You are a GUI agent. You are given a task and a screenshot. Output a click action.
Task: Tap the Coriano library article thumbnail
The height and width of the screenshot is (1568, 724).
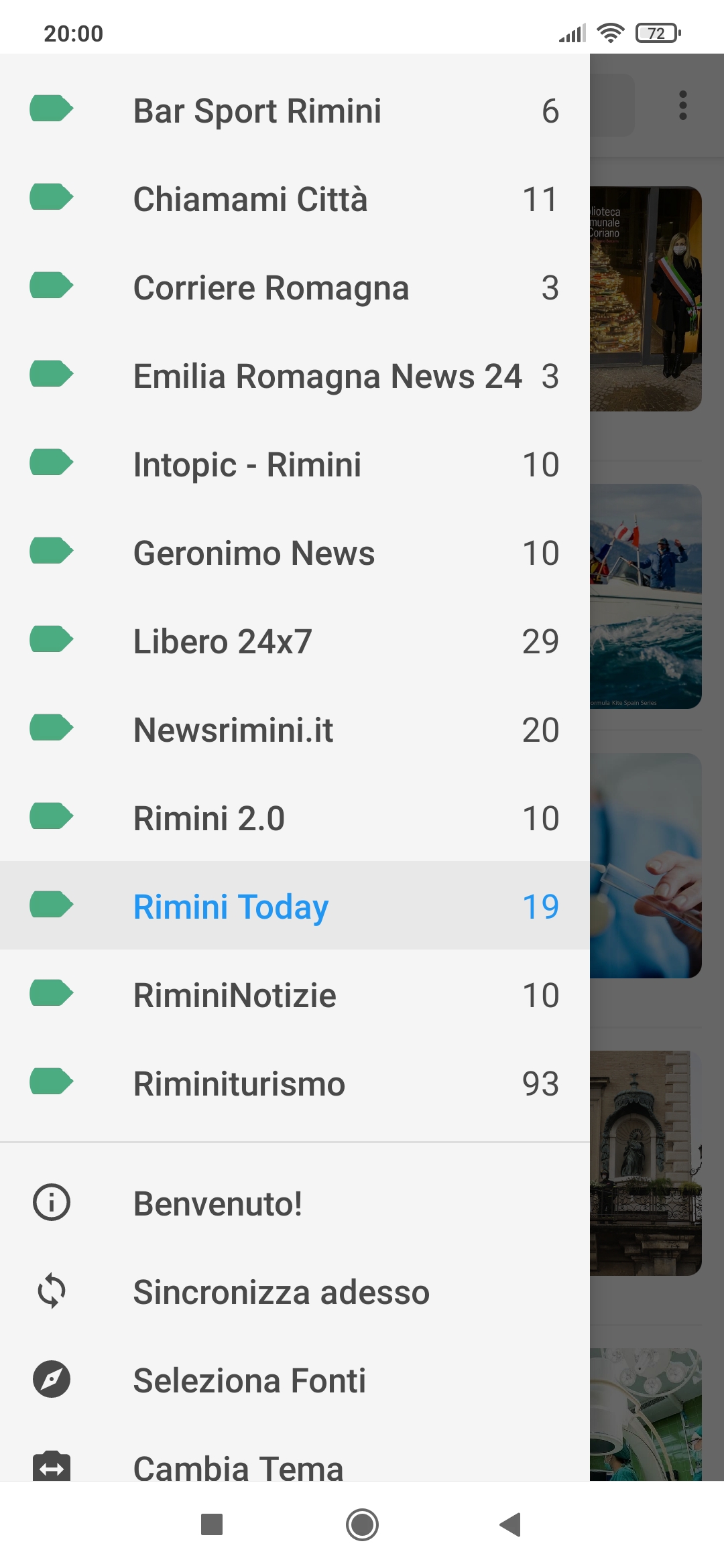(x=646, y=299)
